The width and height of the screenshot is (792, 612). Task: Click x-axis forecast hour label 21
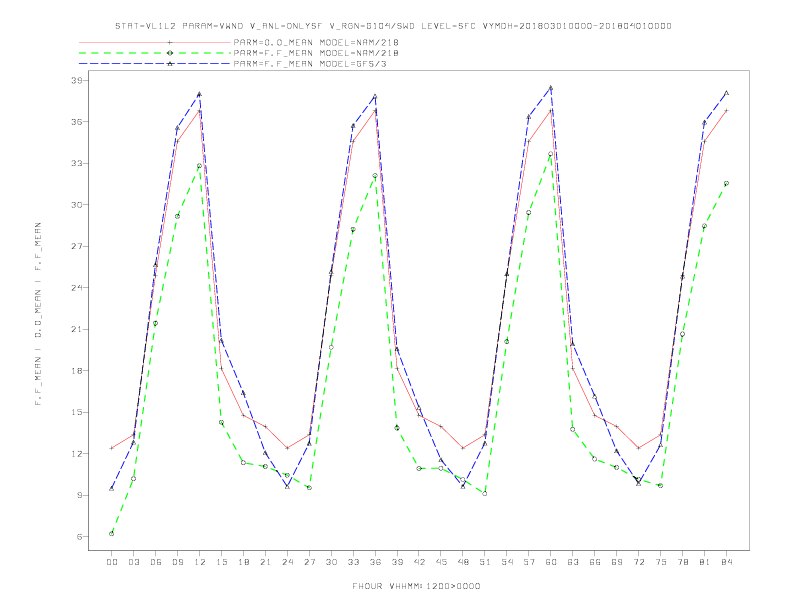coord(265,562)
